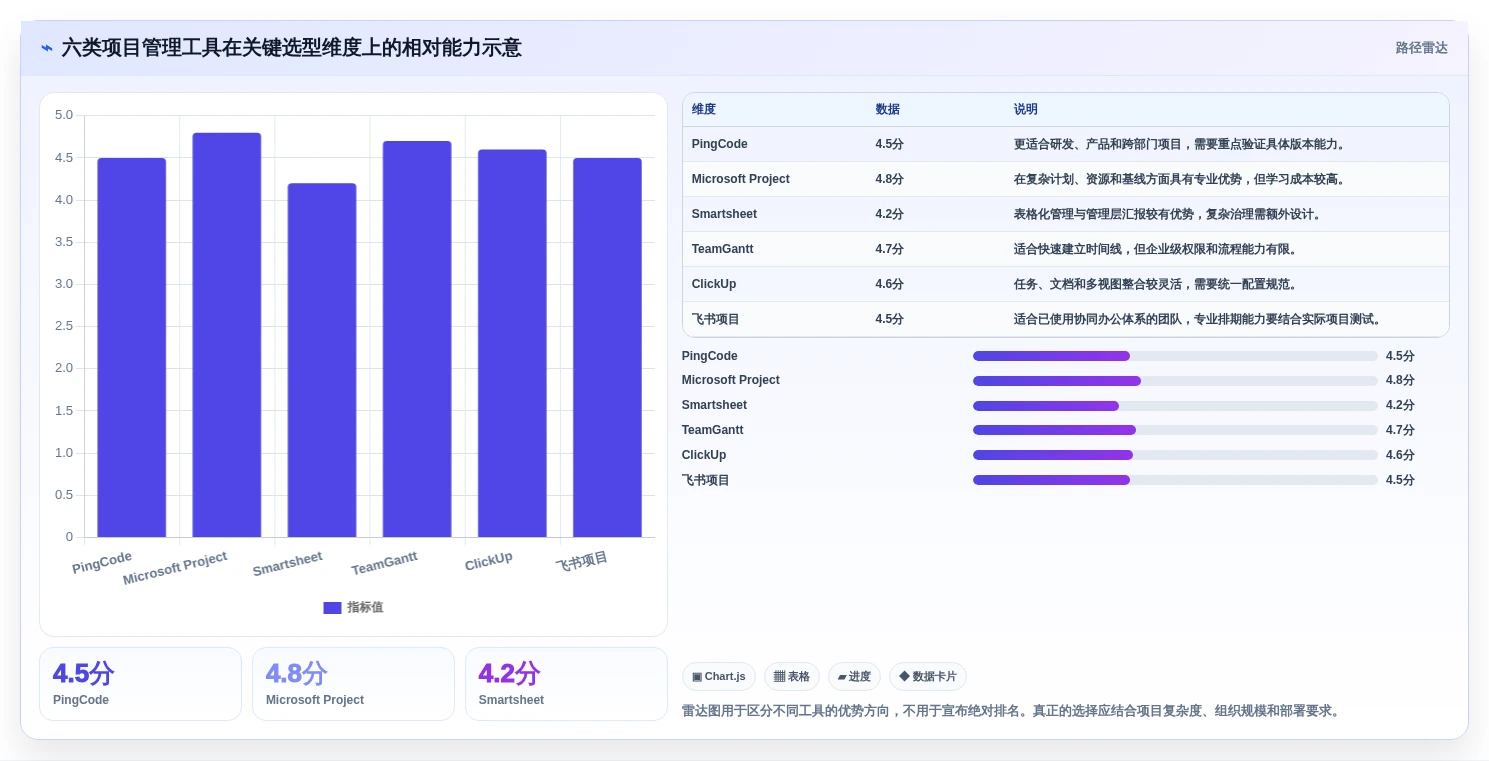Select the 飞书项目 table row name
This screenshot has width=1489, height=761.
coord(716,319)
